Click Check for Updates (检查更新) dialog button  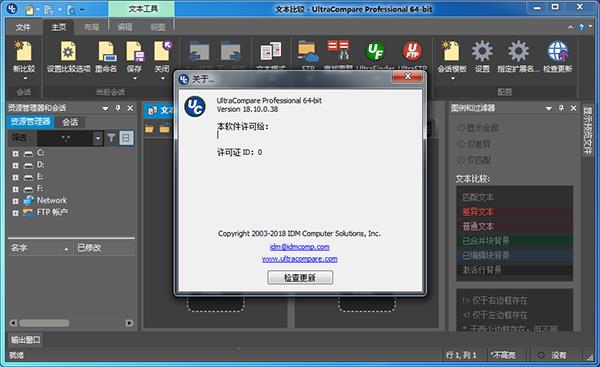pos(300,277)
